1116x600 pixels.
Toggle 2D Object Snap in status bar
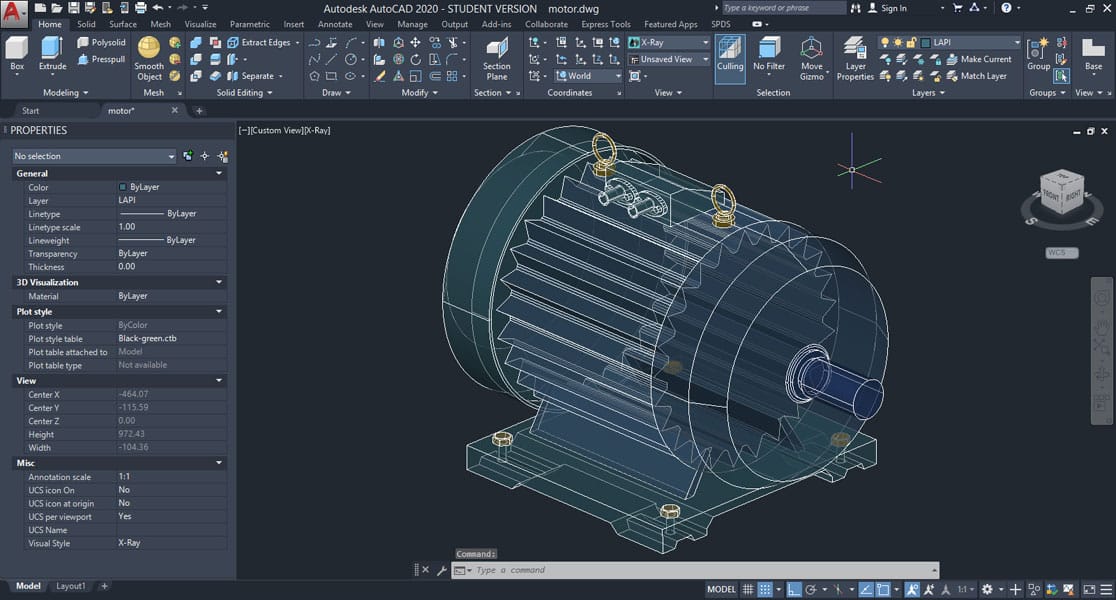point(883,589)
